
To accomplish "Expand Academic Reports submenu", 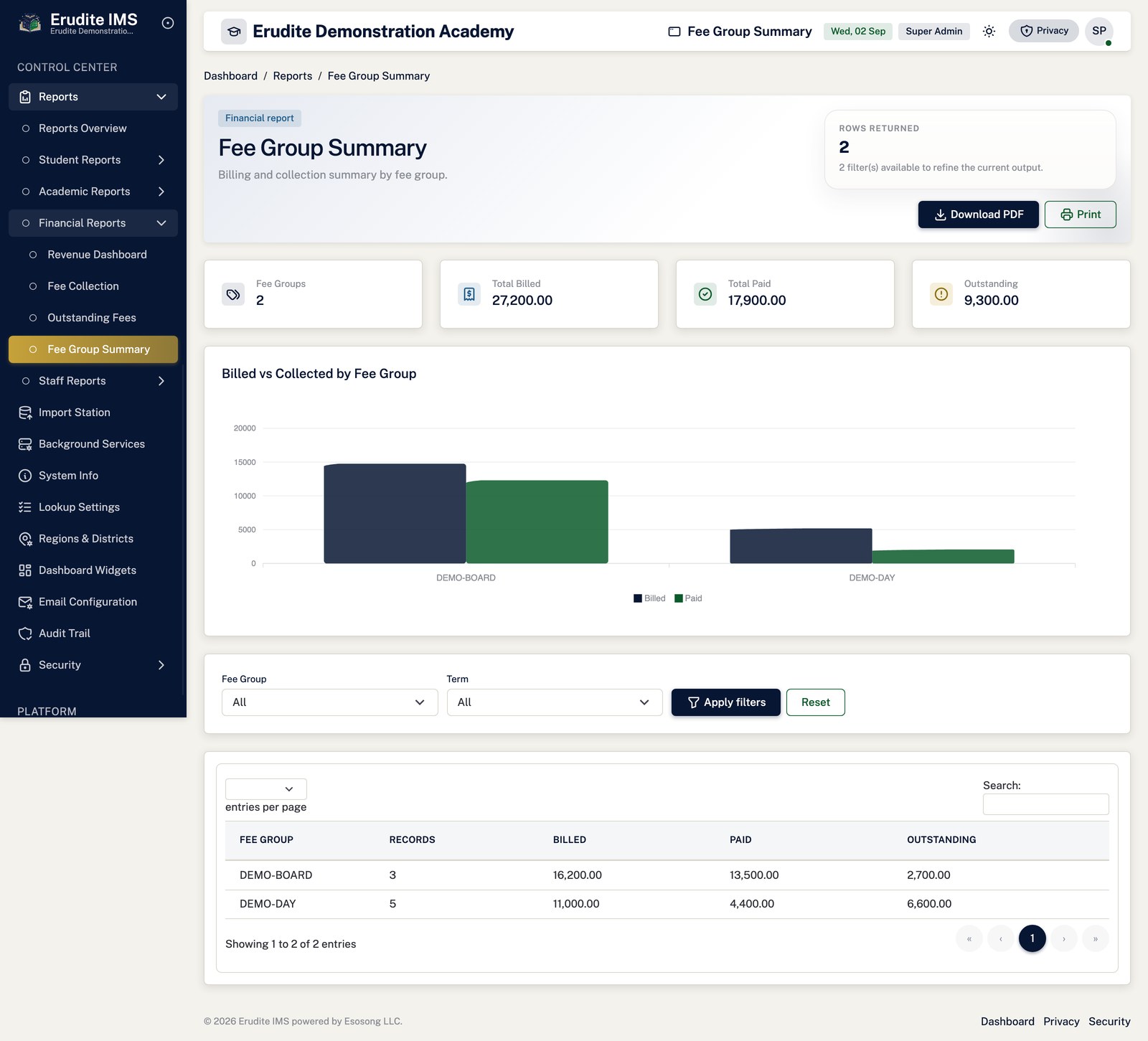I will tap(161, 192).
